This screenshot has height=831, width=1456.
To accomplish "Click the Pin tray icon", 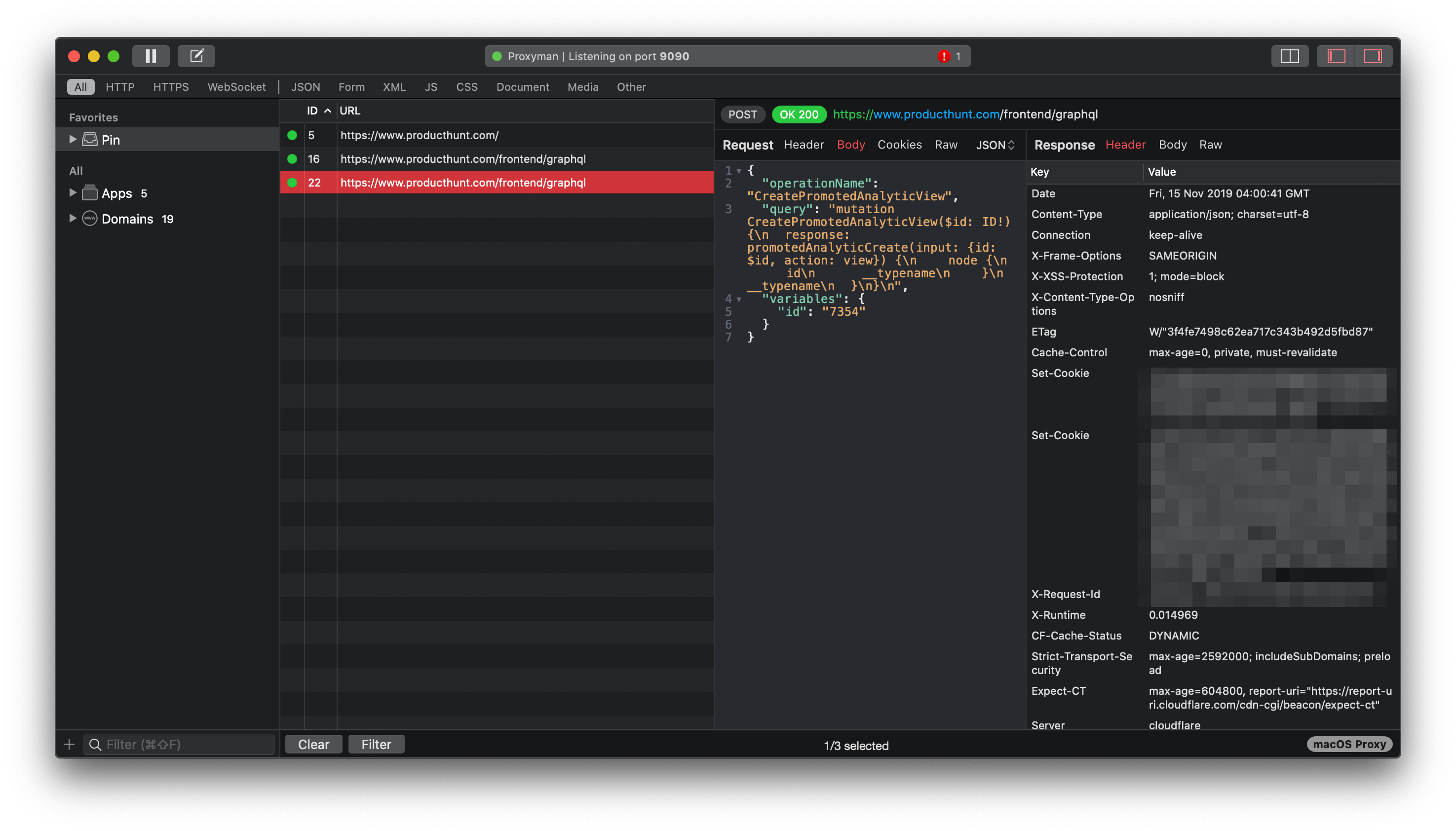I will tap(90, 139).
